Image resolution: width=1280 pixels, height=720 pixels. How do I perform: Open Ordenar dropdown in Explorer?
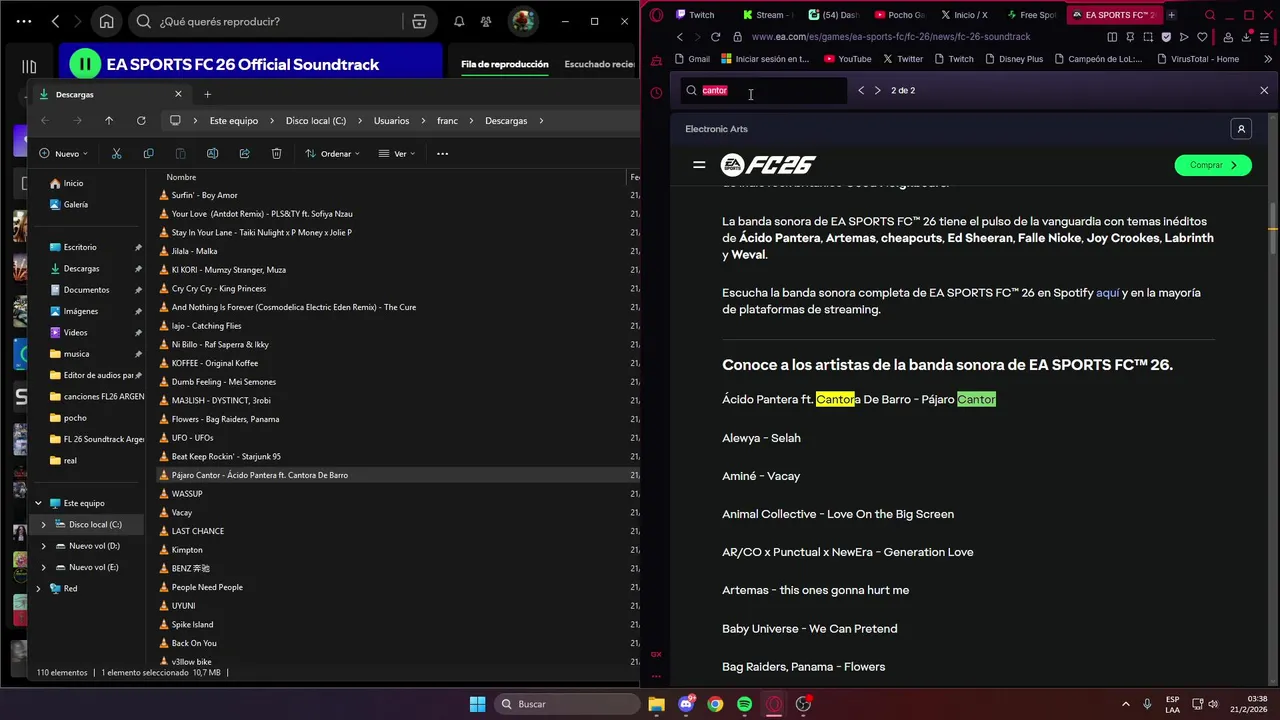[333, 153]
